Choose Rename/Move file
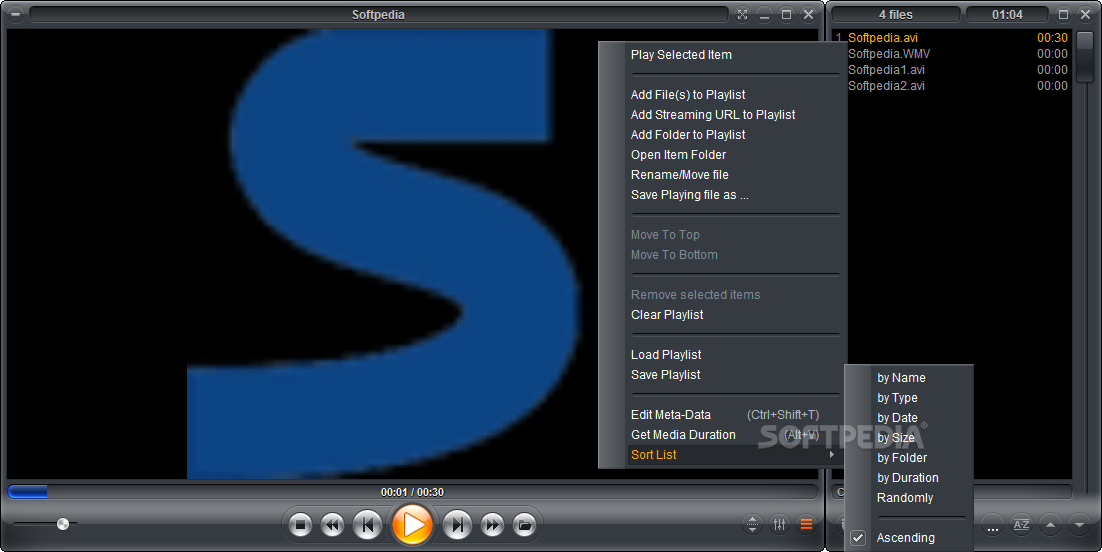 coord(680,175)
